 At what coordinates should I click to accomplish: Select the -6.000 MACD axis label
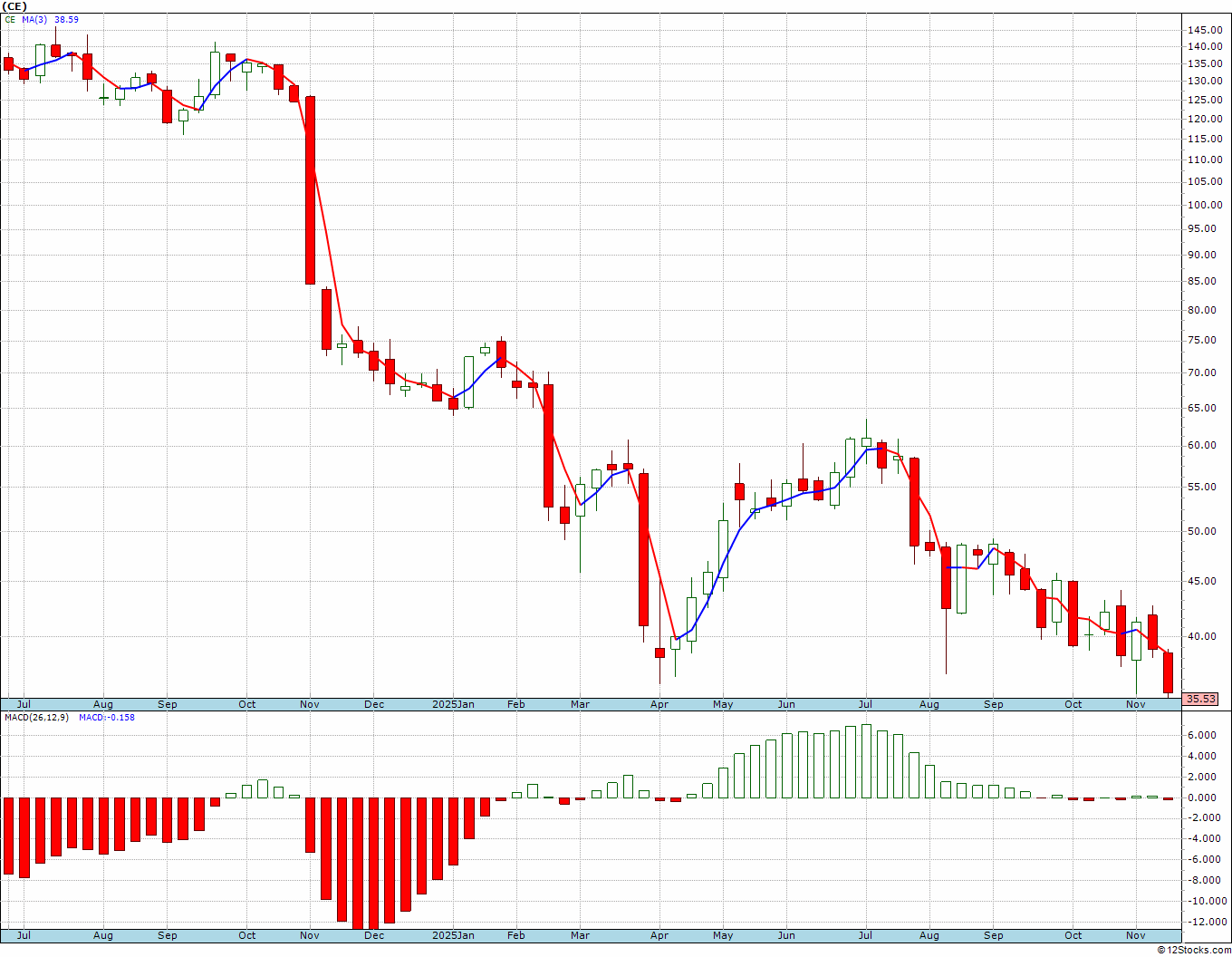[x=1204, y=859]
